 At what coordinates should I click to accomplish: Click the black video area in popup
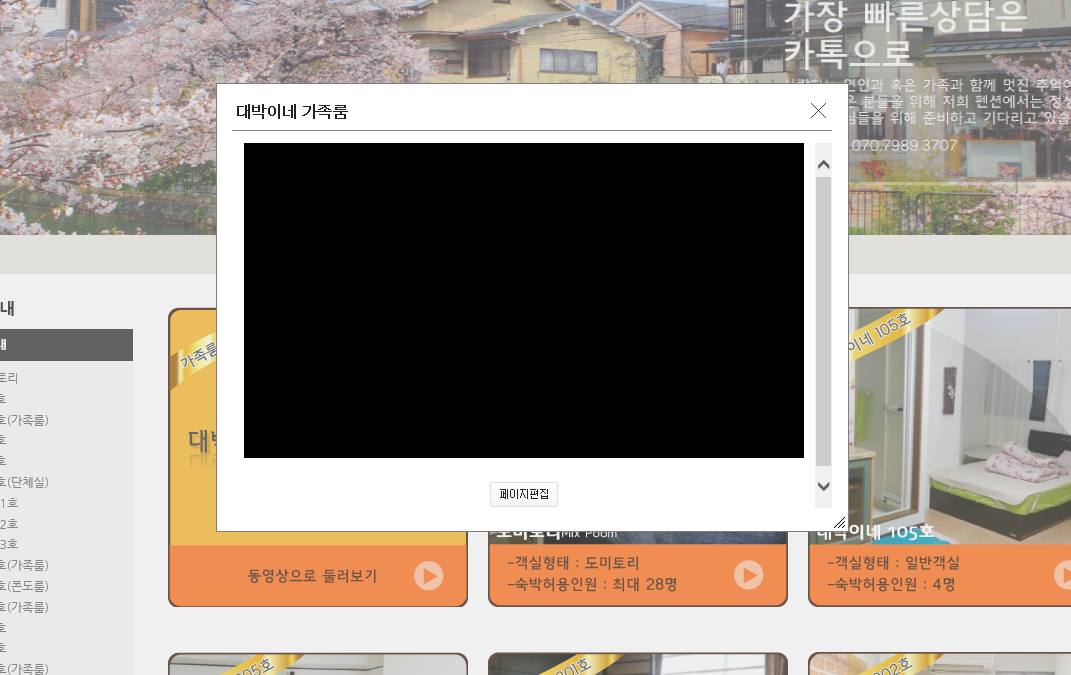point(523,300)
